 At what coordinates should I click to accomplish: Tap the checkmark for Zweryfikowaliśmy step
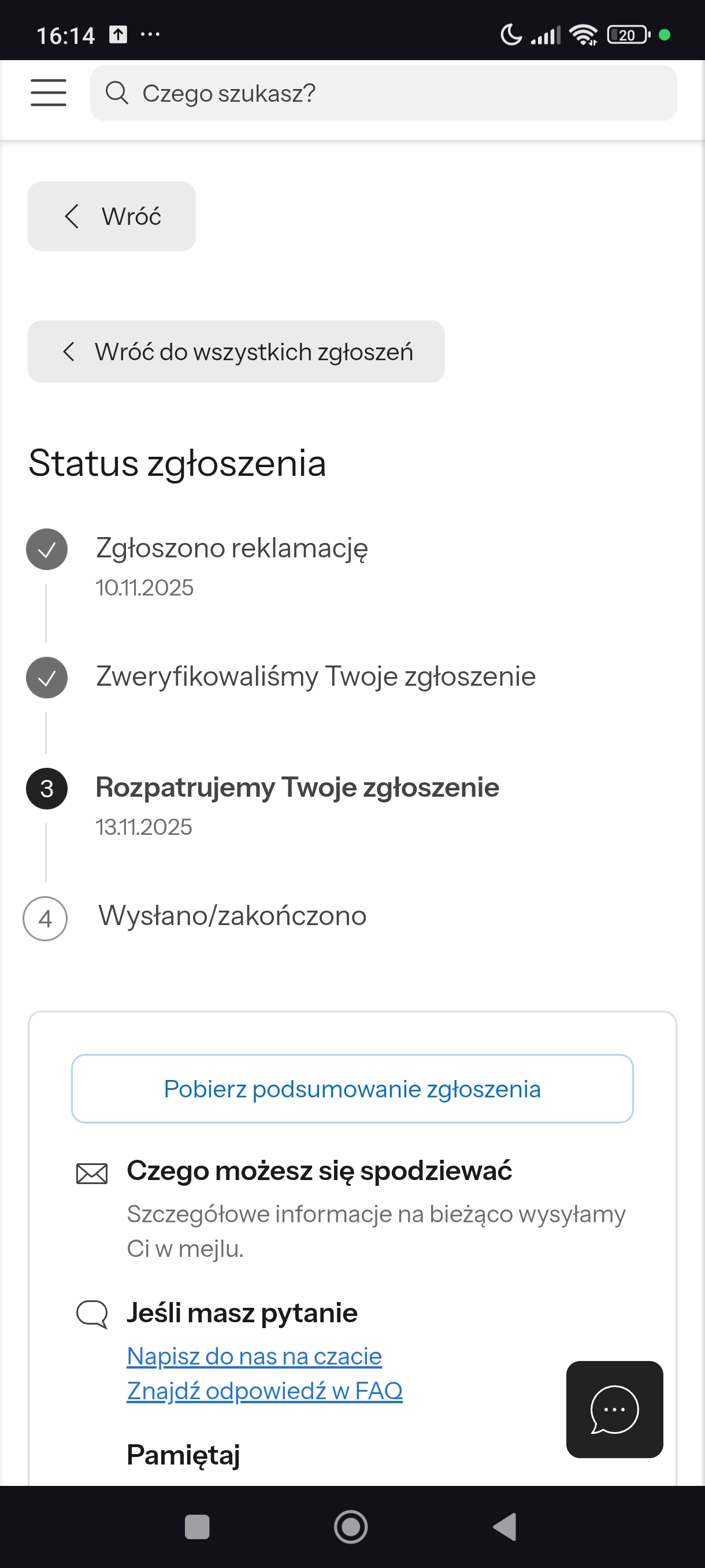pos(47,678)
